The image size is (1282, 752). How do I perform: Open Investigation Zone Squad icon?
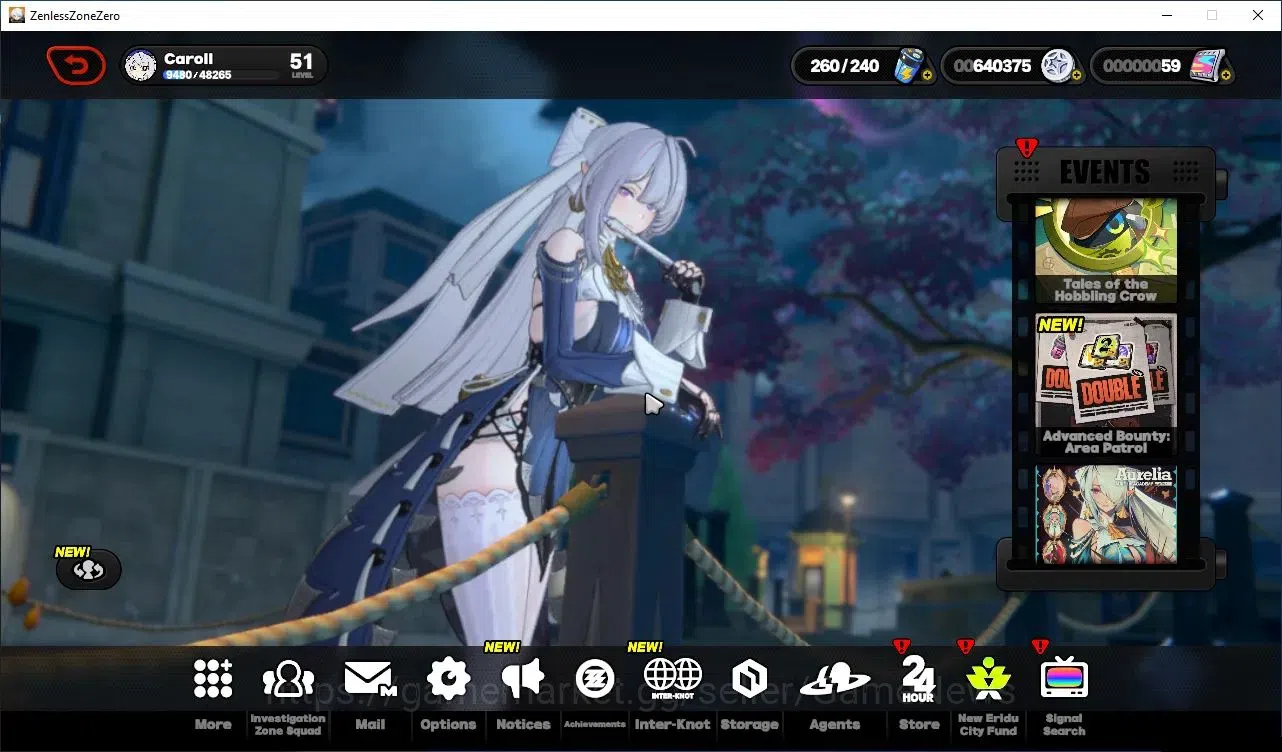coord(288,679)
